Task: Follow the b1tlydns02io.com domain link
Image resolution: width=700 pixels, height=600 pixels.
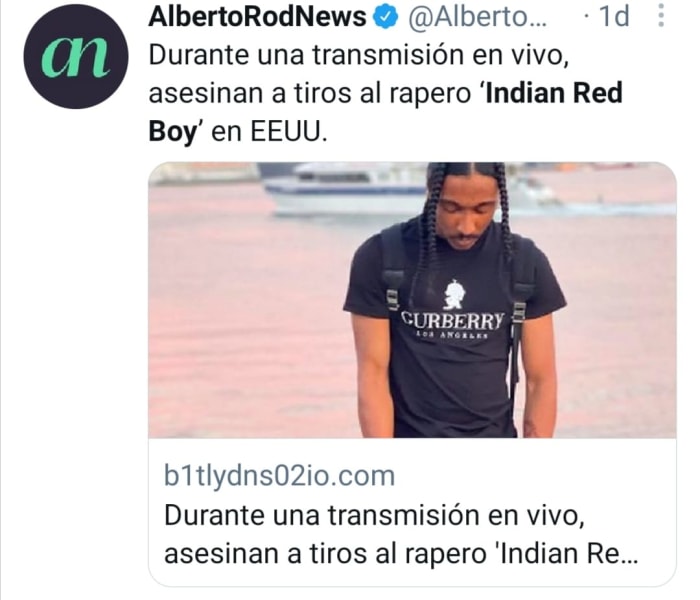Action: tap(279, 476)
